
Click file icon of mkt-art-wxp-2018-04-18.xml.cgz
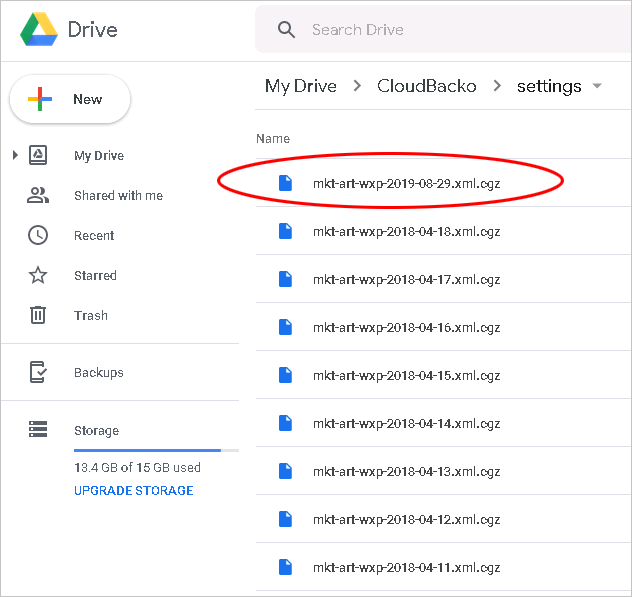pyautogui.click(x=285, y=231)
